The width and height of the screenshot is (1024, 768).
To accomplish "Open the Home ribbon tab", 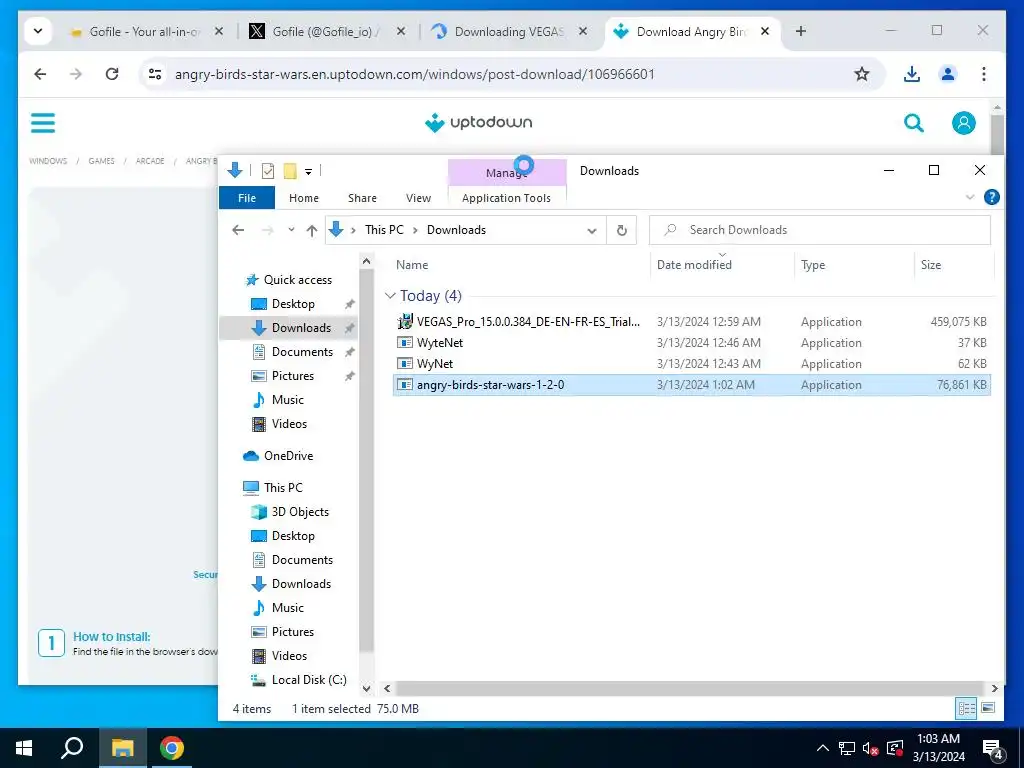I will click(304, 198).
